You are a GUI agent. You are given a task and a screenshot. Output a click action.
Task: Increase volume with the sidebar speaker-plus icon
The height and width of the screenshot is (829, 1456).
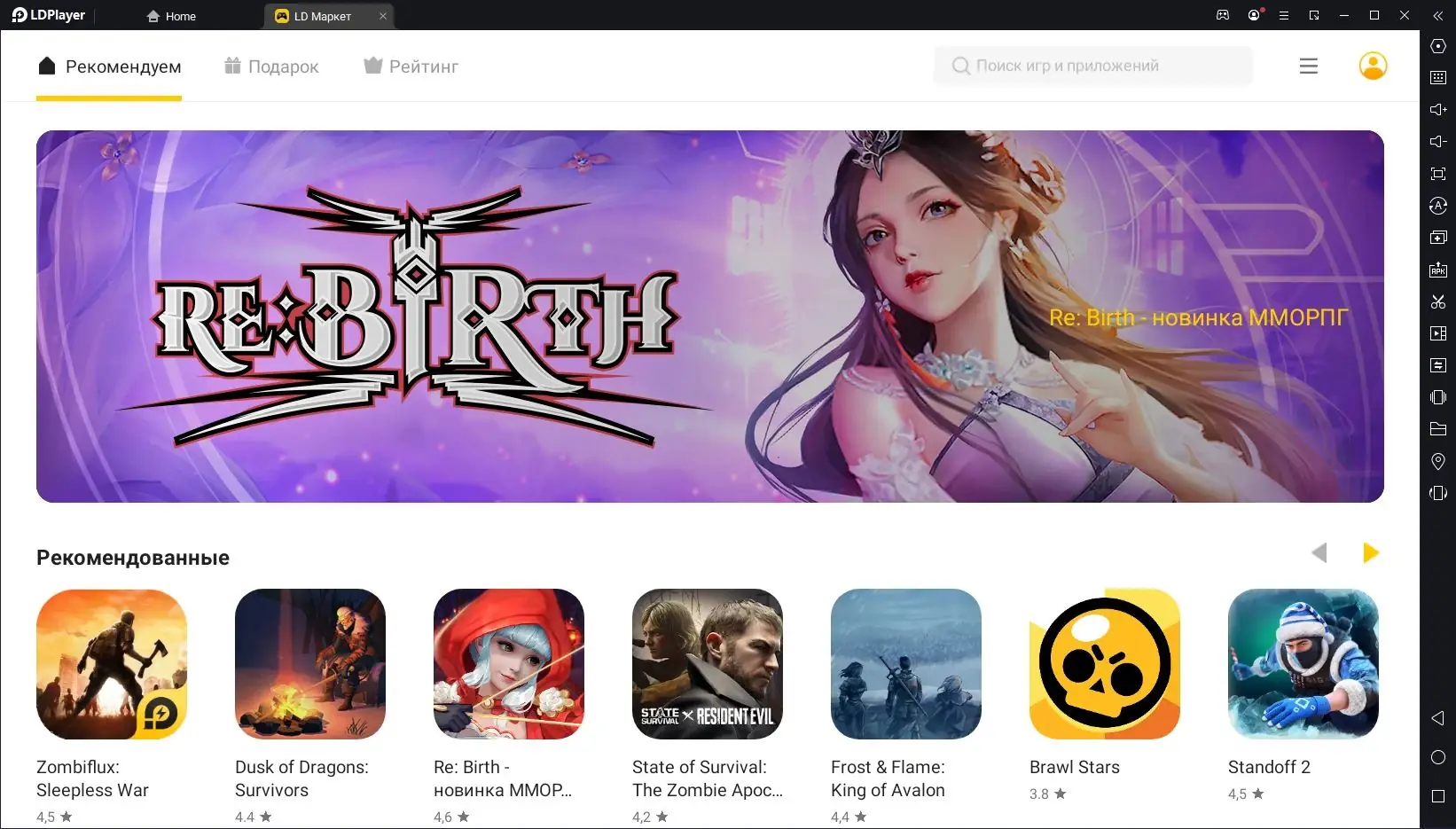click(x=1438, y=110)
